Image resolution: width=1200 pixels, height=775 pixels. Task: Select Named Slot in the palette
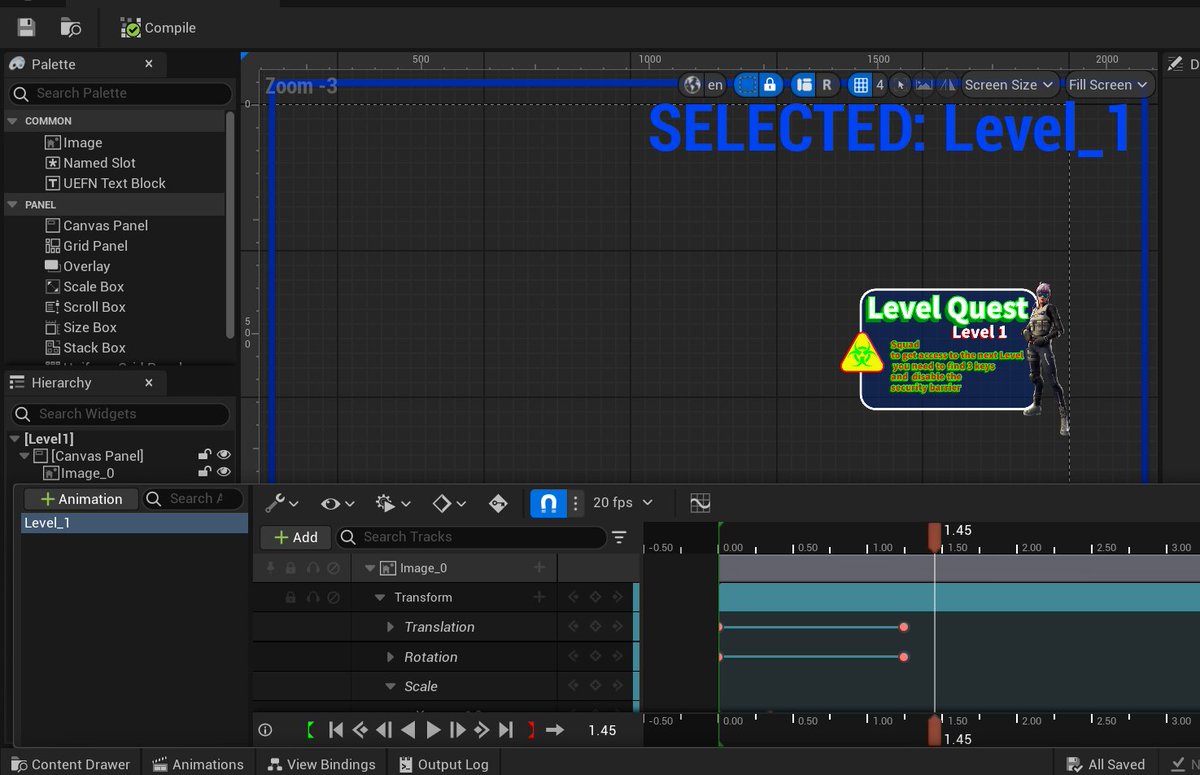(x=90, y=163)
